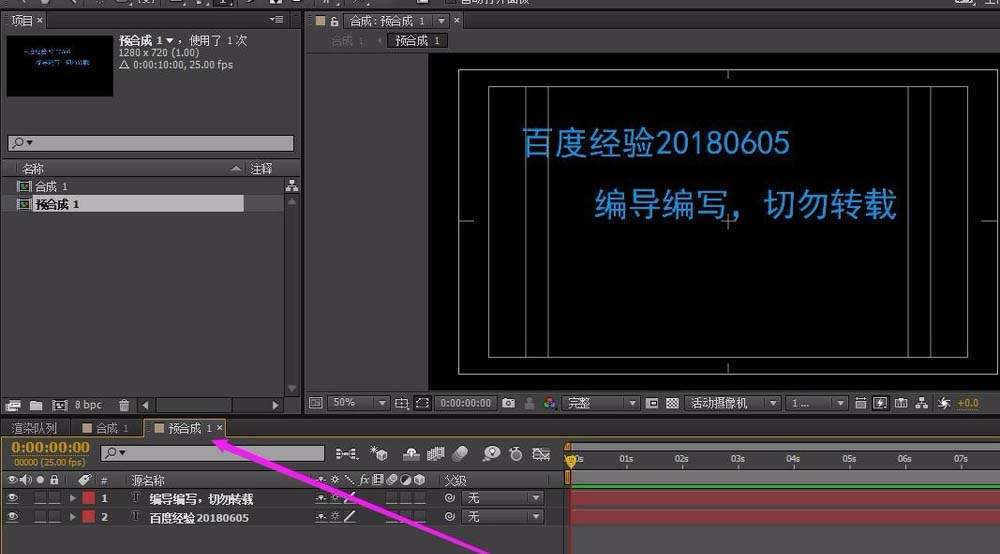Click the project panel search field
1000x554 pixels.
point(151,143)
